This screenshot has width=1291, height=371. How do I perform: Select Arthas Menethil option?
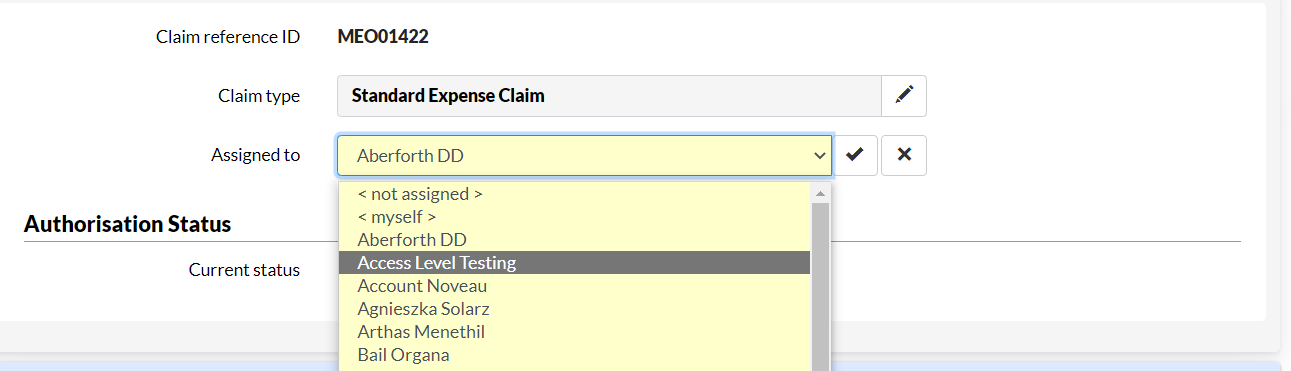pyautogui.click(x=574, y=332)
